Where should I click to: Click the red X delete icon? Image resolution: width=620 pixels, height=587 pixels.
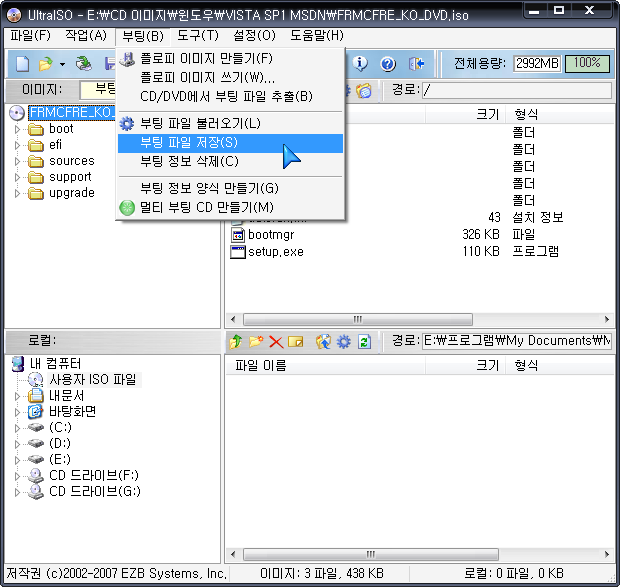(276, 342)
